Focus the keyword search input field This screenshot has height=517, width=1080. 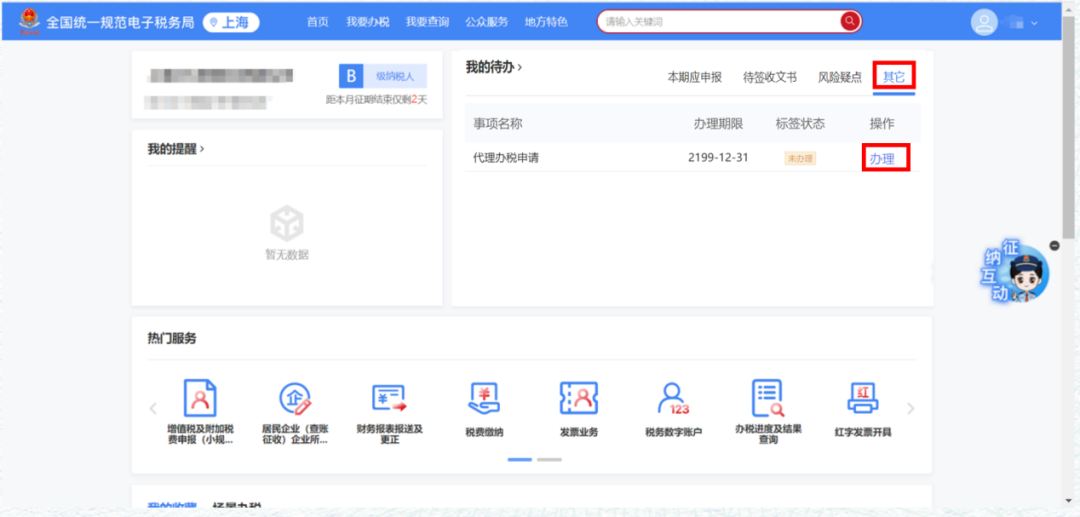tap(720, 21)
